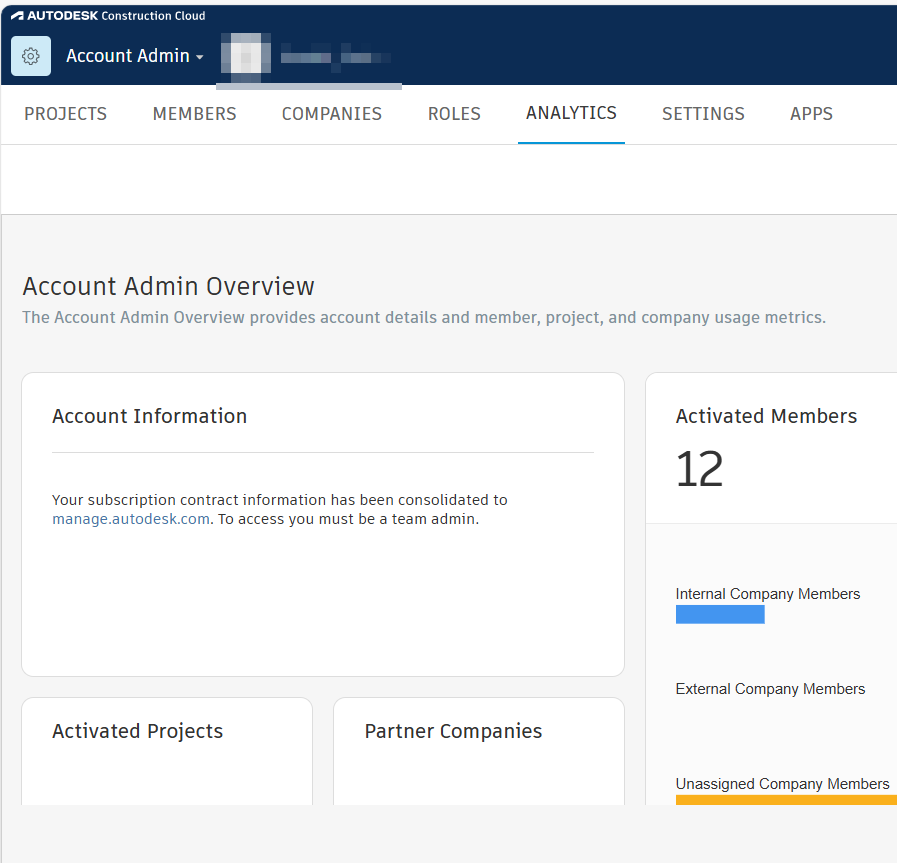897x863 pixels.
Task: Click the Activated Members heading
Action: point(766,416)
